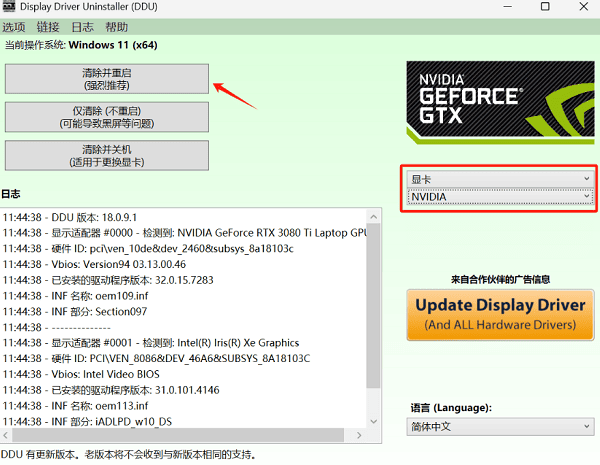Image resolution: width=600 pixels, height=465 pixels.
Task: Select log line INF 名称: oem109.inf
Action: click(x=75, y=295)
